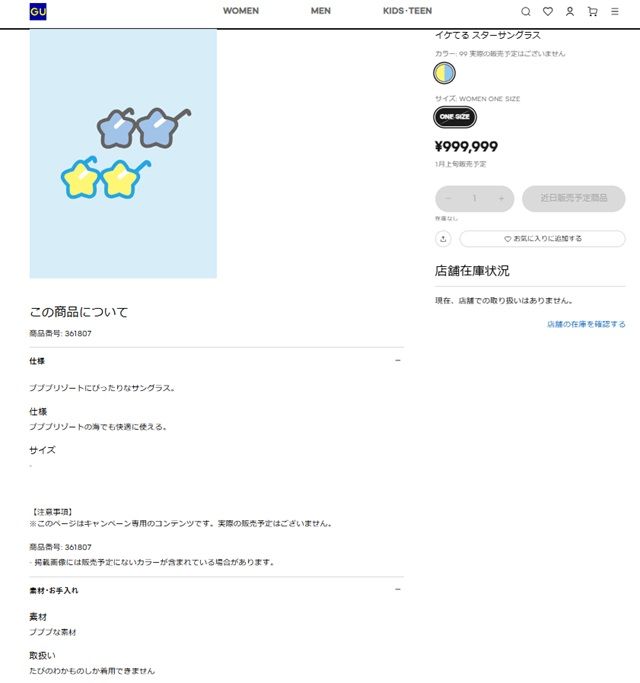The image size is (640, 683).
Task: Open the search magnifier icon
Action: point(526,12)
